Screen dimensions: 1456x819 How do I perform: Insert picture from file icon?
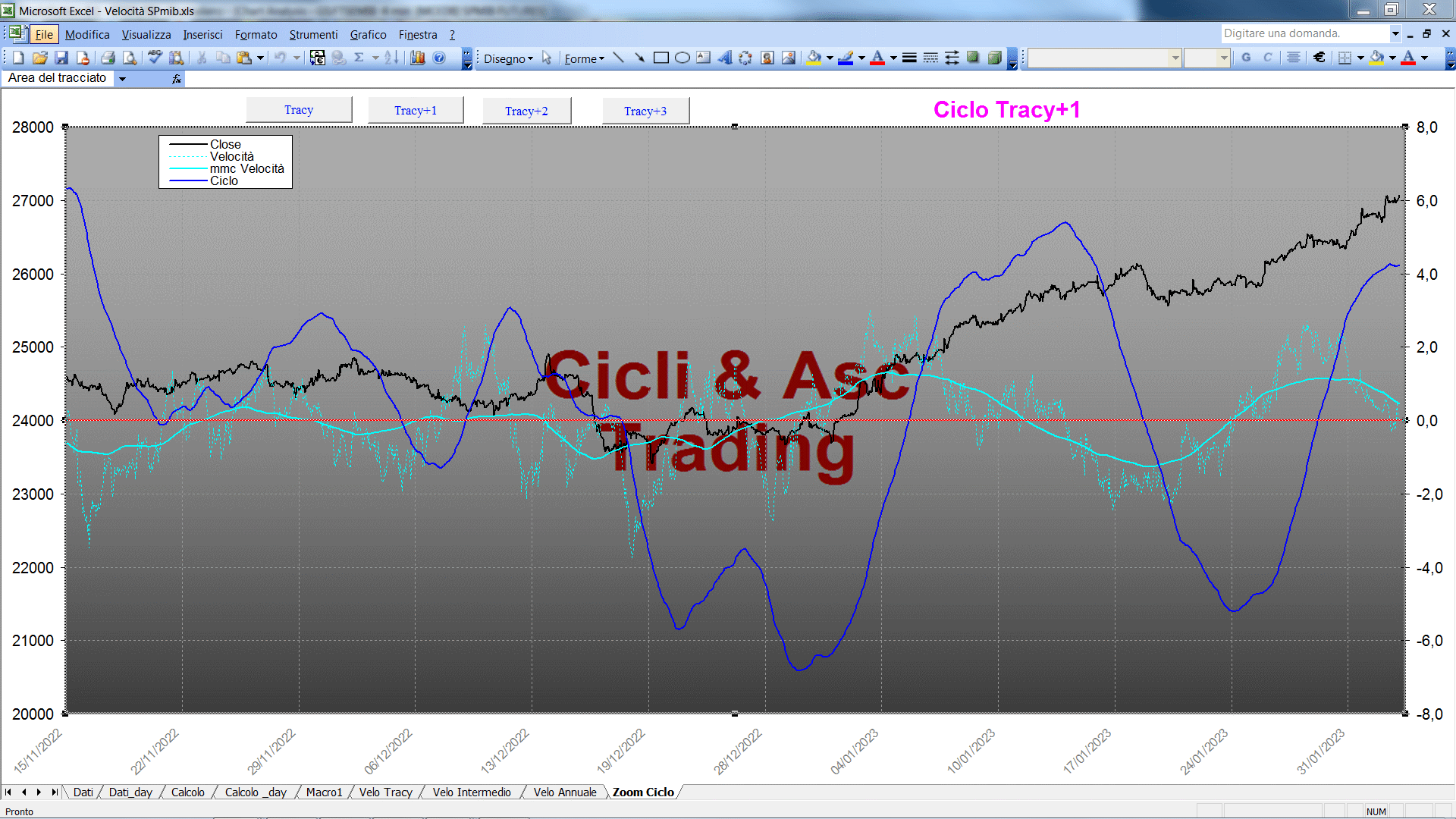[x=789, y=58]
